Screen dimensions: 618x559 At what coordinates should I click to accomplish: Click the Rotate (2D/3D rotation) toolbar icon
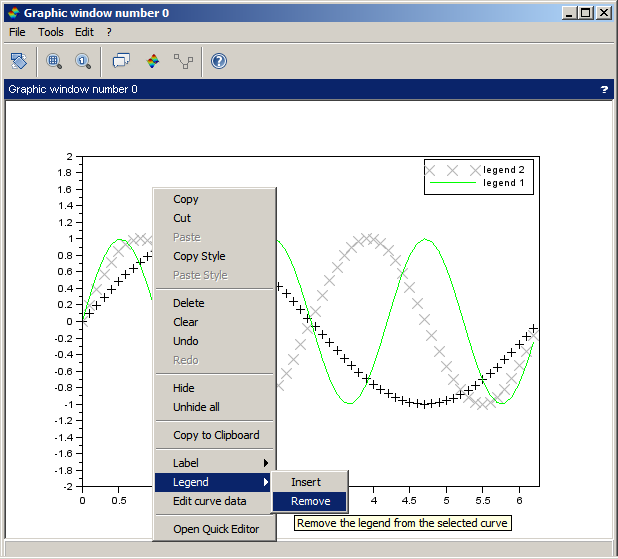click(x=19, y=61)
